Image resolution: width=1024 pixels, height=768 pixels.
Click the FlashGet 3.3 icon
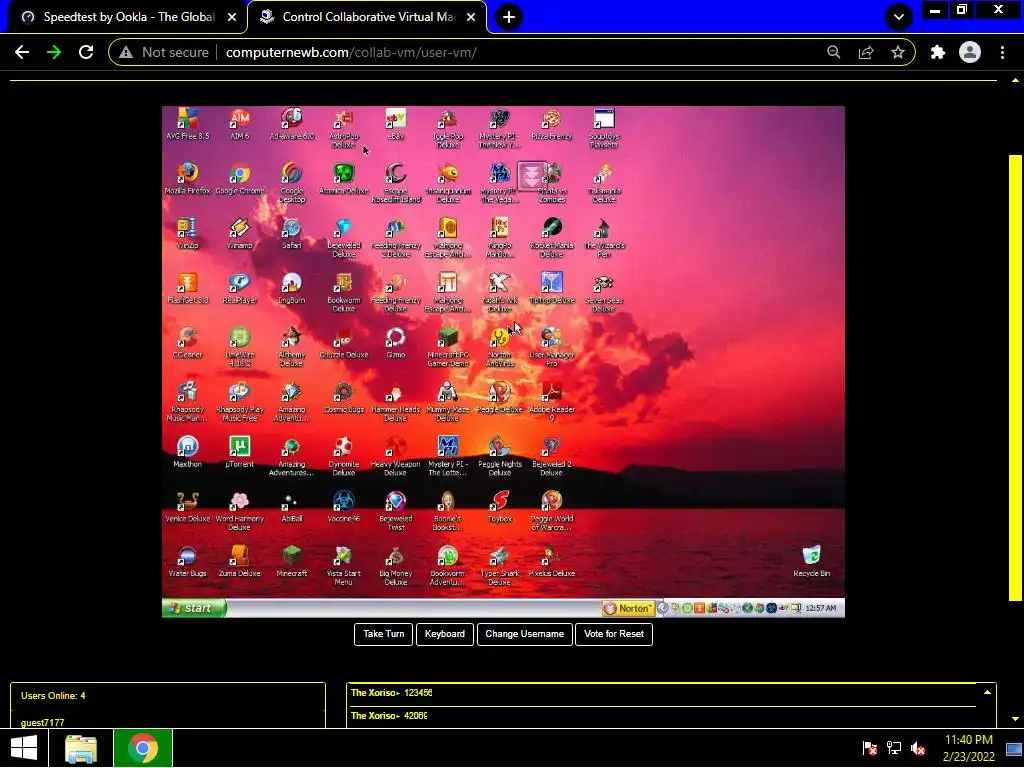(x=187, y=288)
